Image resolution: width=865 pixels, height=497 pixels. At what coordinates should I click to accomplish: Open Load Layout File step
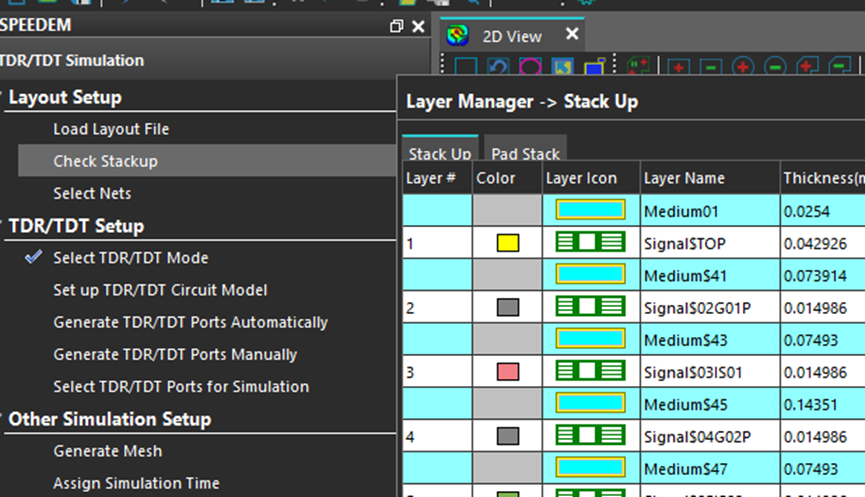(111, 129)
